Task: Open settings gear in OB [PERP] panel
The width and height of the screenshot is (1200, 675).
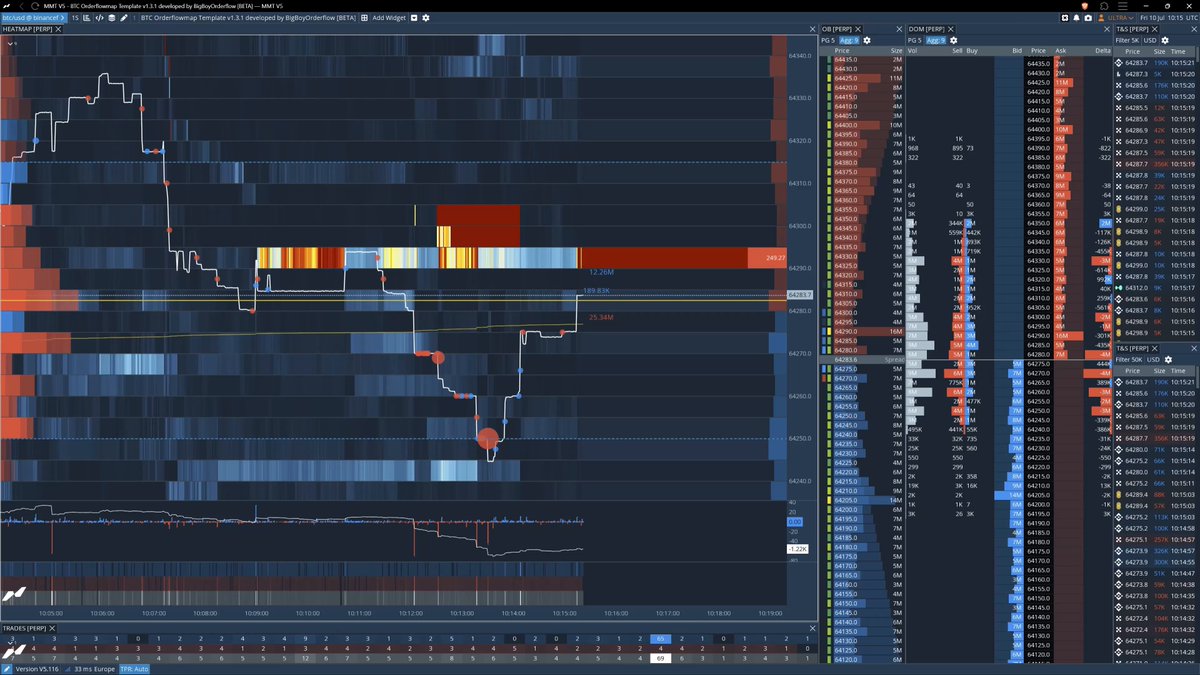Action: pyautogui.click(x=867, y=40)
